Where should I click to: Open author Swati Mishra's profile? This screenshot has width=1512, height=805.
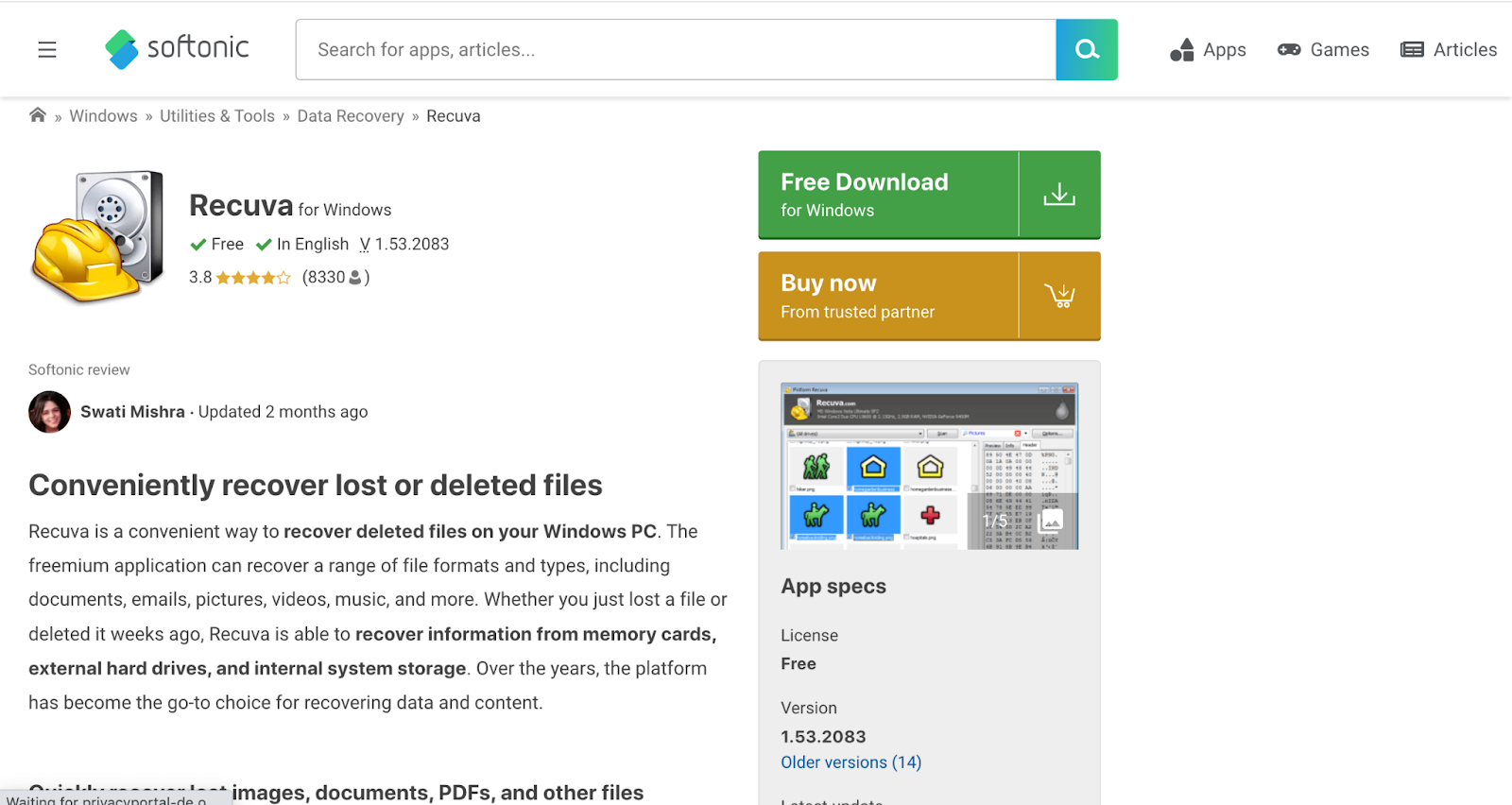point(132,412)
